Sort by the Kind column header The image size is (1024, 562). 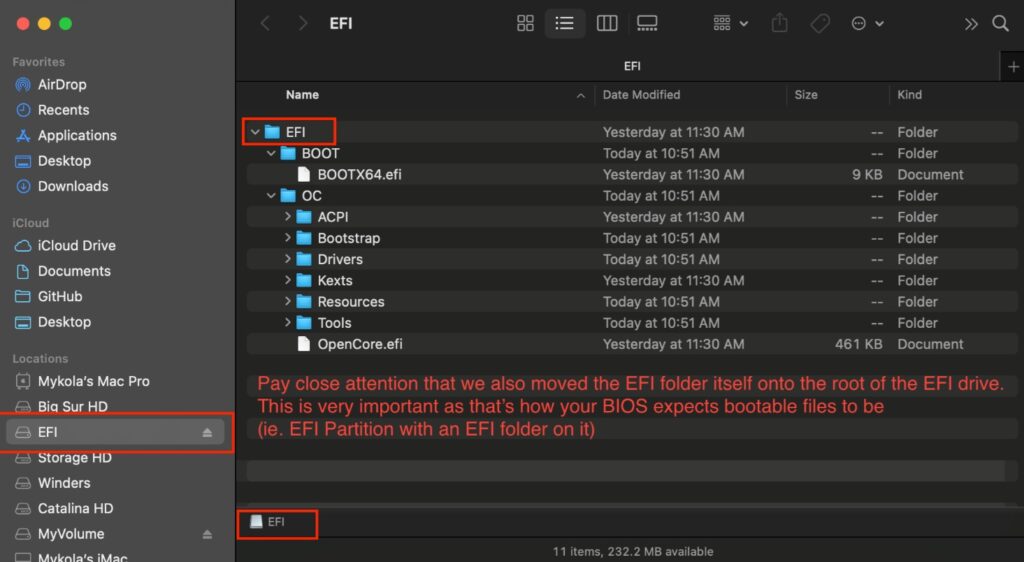pyautogui.click(x=909, y=95)
